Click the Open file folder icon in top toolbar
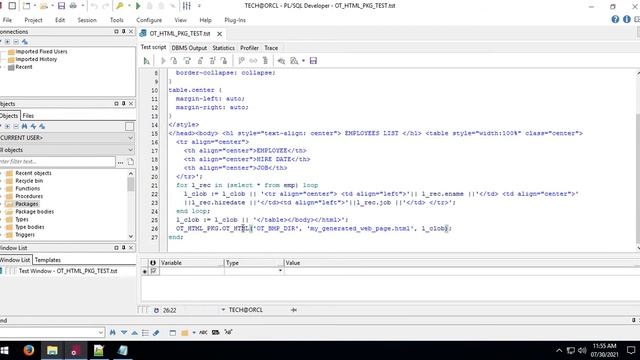Viewport: 640px width, 360px height. 44,6
